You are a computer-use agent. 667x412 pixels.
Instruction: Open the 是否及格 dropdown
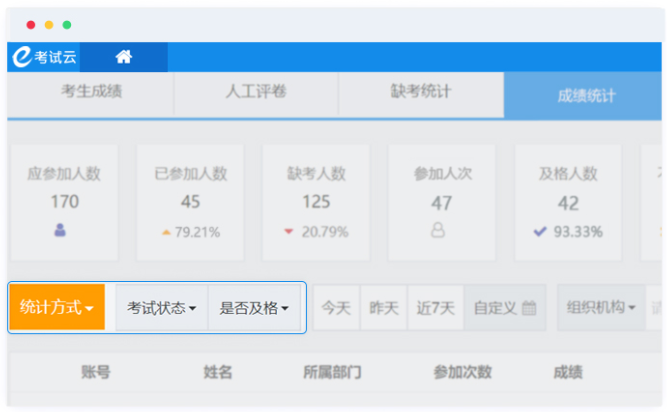254,308
